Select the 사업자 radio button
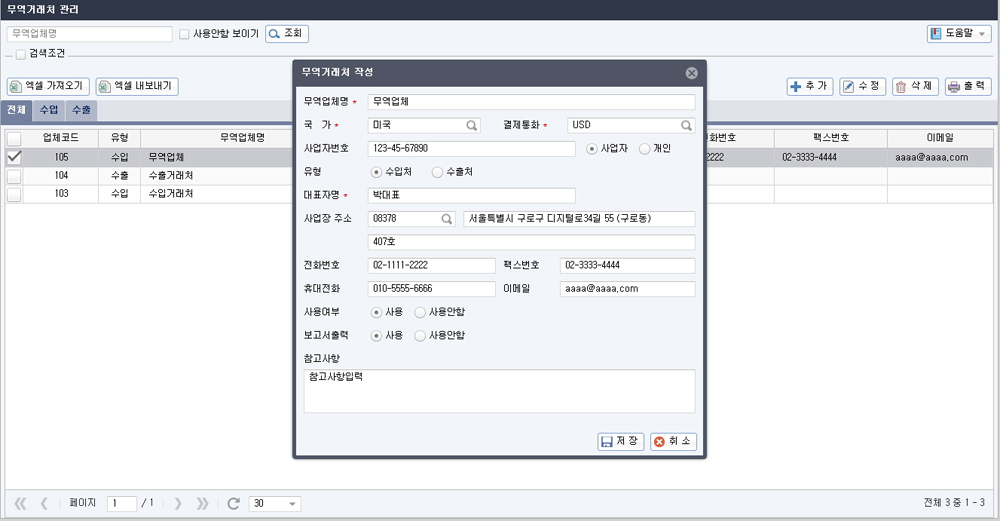This screenshot has height=521, width=1000. [592, 149]
